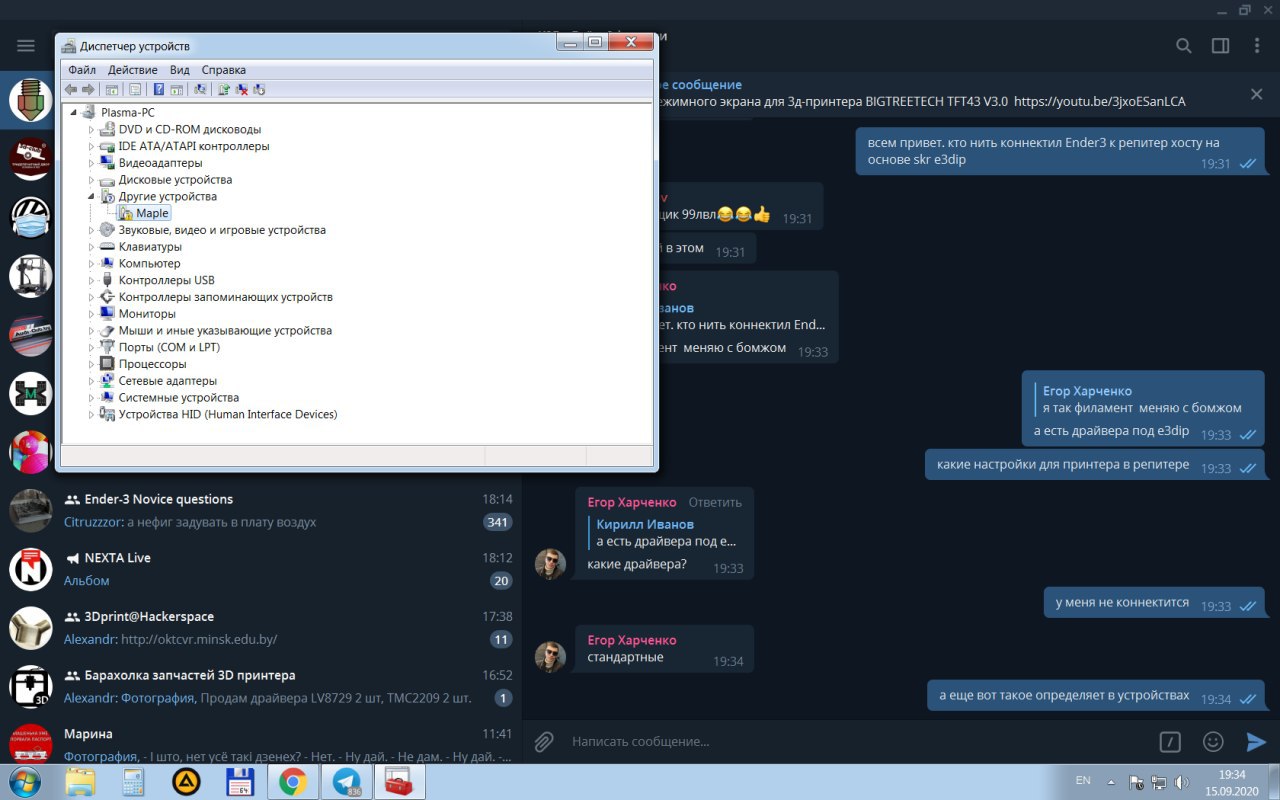Click Scan for hardware changes icon
This screenshot has height=800, width=1280.
tap(200, 89)
